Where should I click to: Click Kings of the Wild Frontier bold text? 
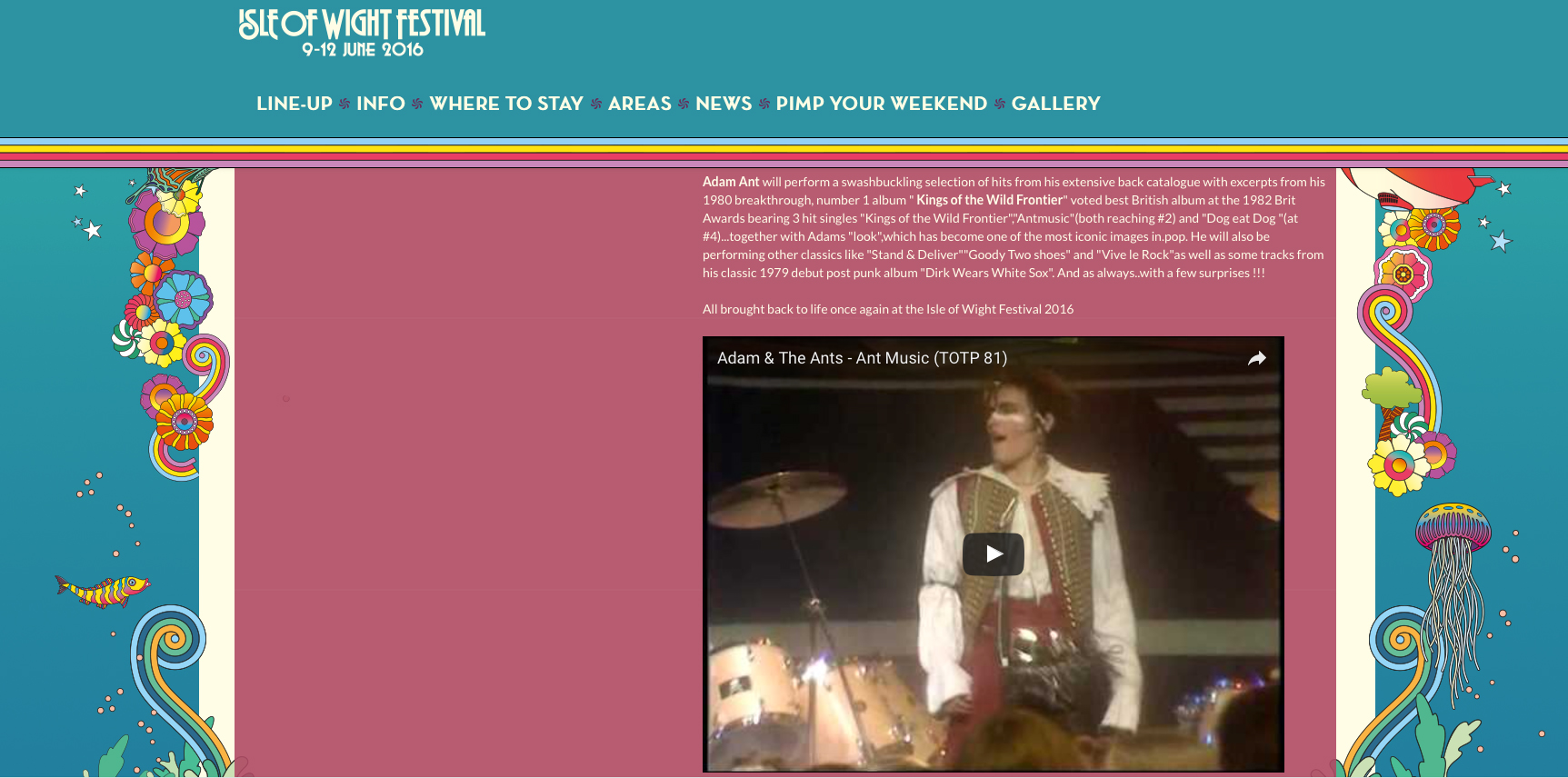click(989, 200)
